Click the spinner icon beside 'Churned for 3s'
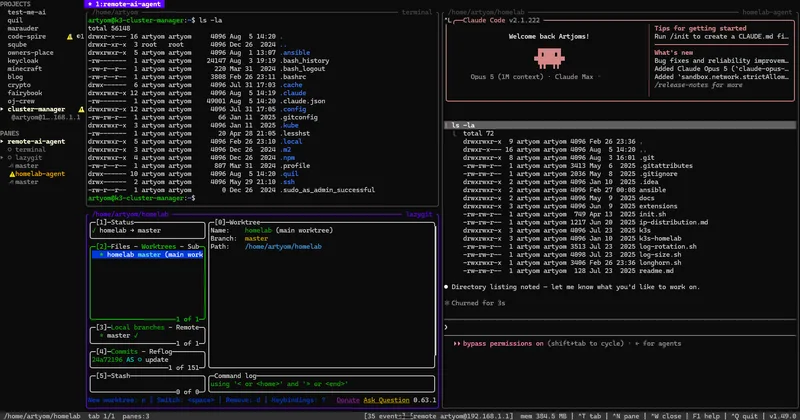The width and height of the screenshot is (800, 420). 447,303
